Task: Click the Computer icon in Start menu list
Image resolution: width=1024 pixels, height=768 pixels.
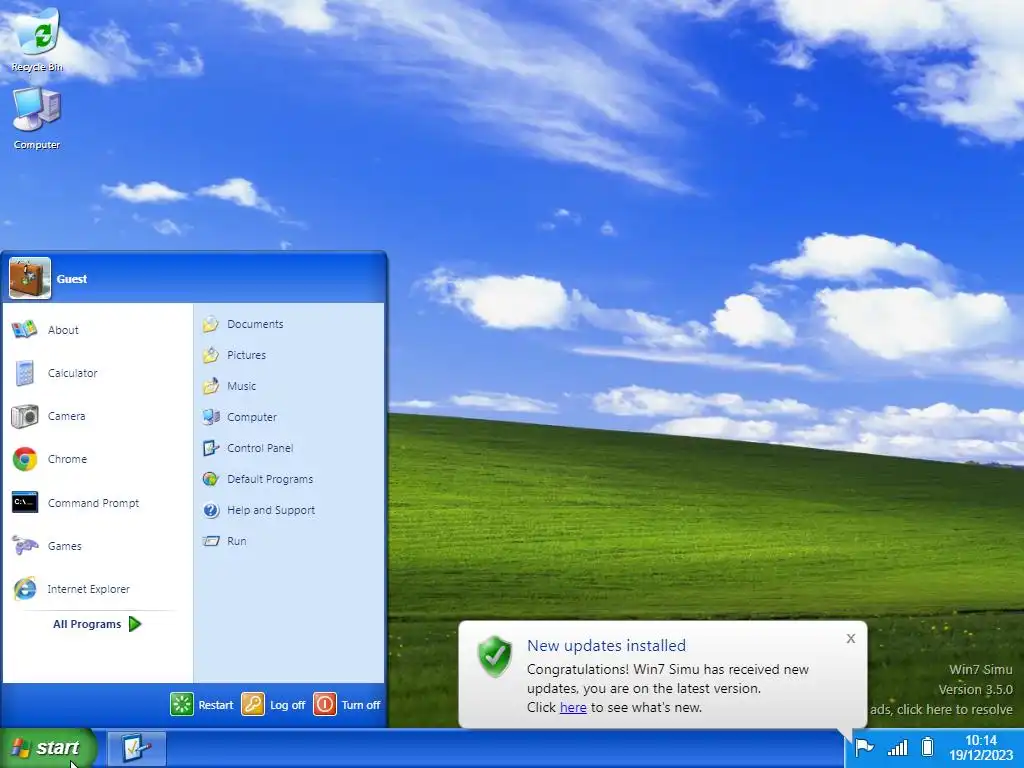Action: tap(210, 417)
